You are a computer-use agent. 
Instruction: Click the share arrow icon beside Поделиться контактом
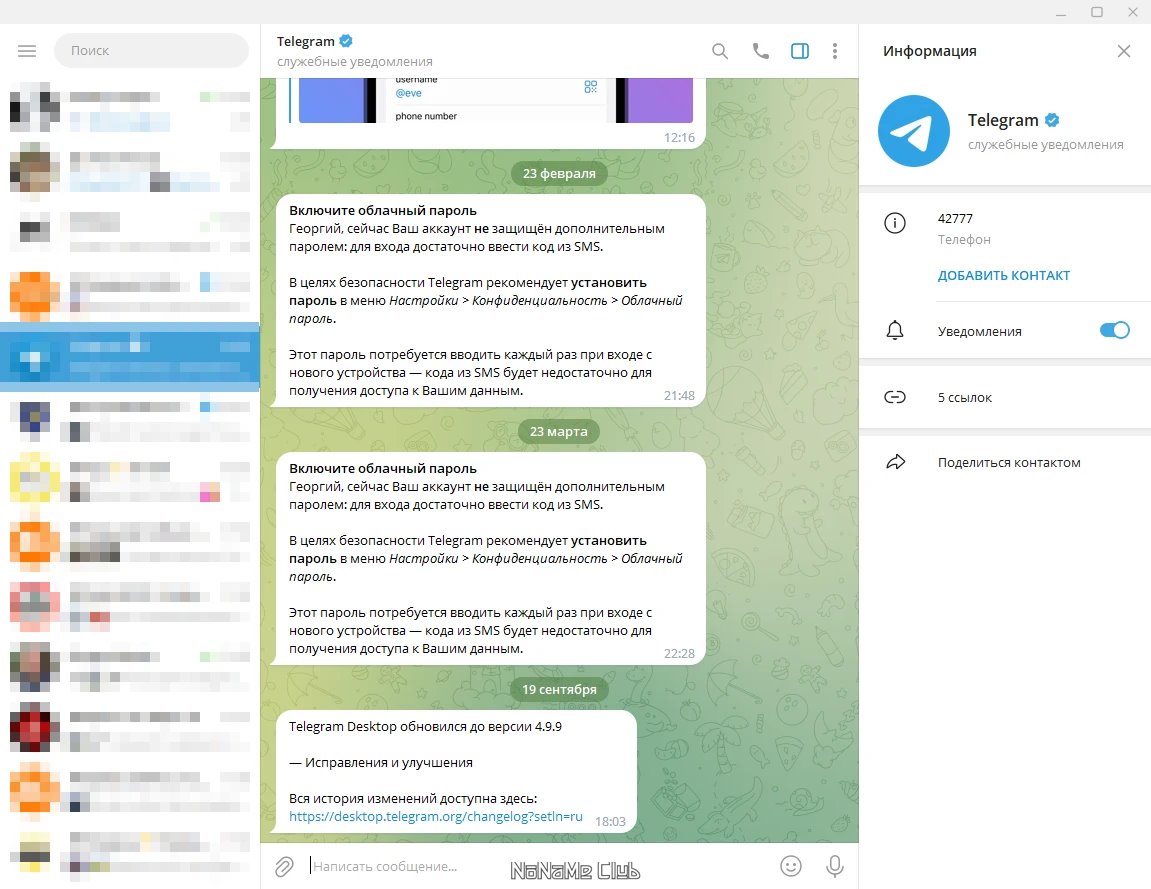[896, 462]
